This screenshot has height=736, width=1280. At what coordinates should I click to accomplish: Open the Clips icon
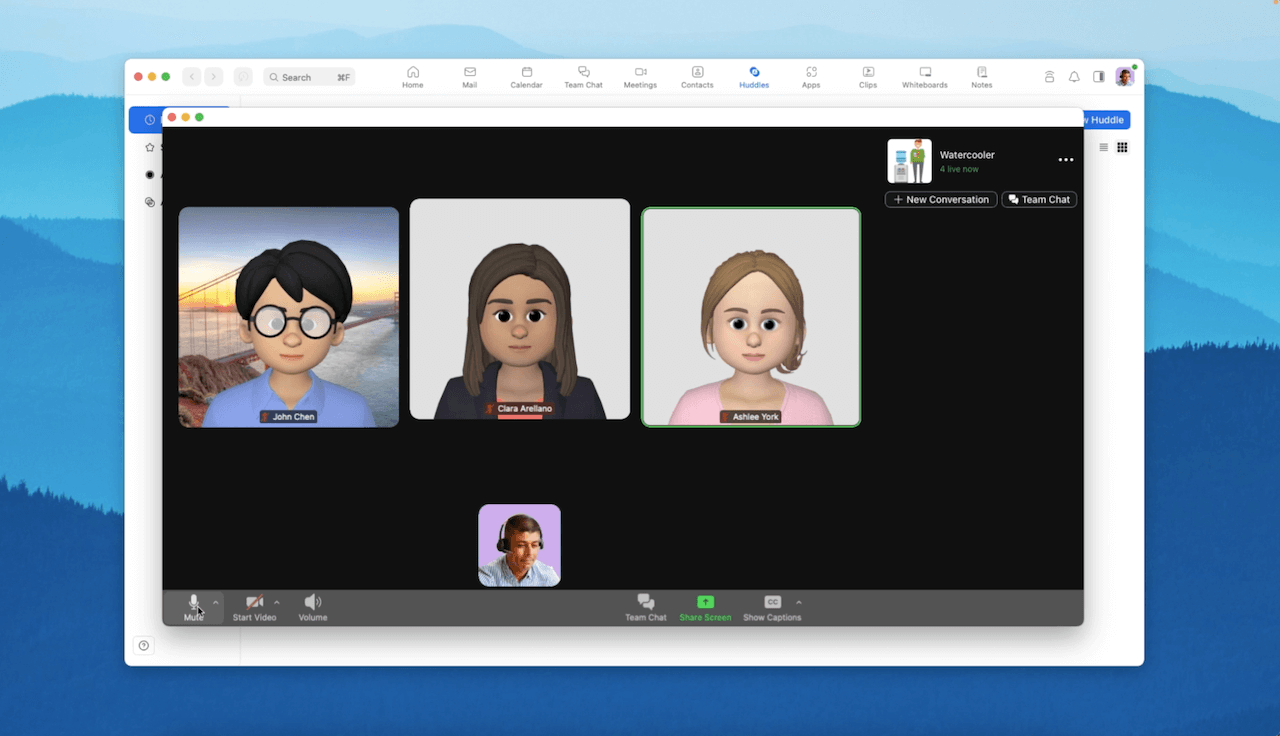tap(867, 76)
